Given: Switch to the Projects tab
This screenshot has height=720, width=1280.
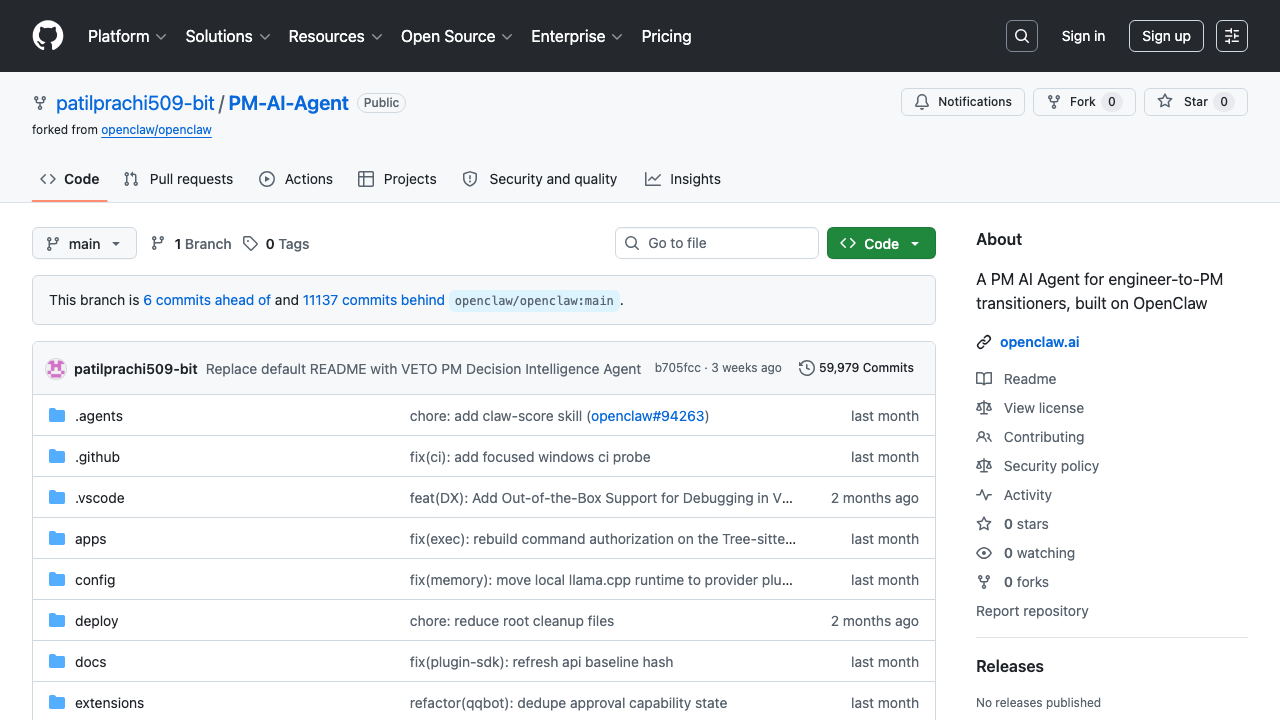Looking at the screenshot, I should pyautogui.click(x=397, y=179).
